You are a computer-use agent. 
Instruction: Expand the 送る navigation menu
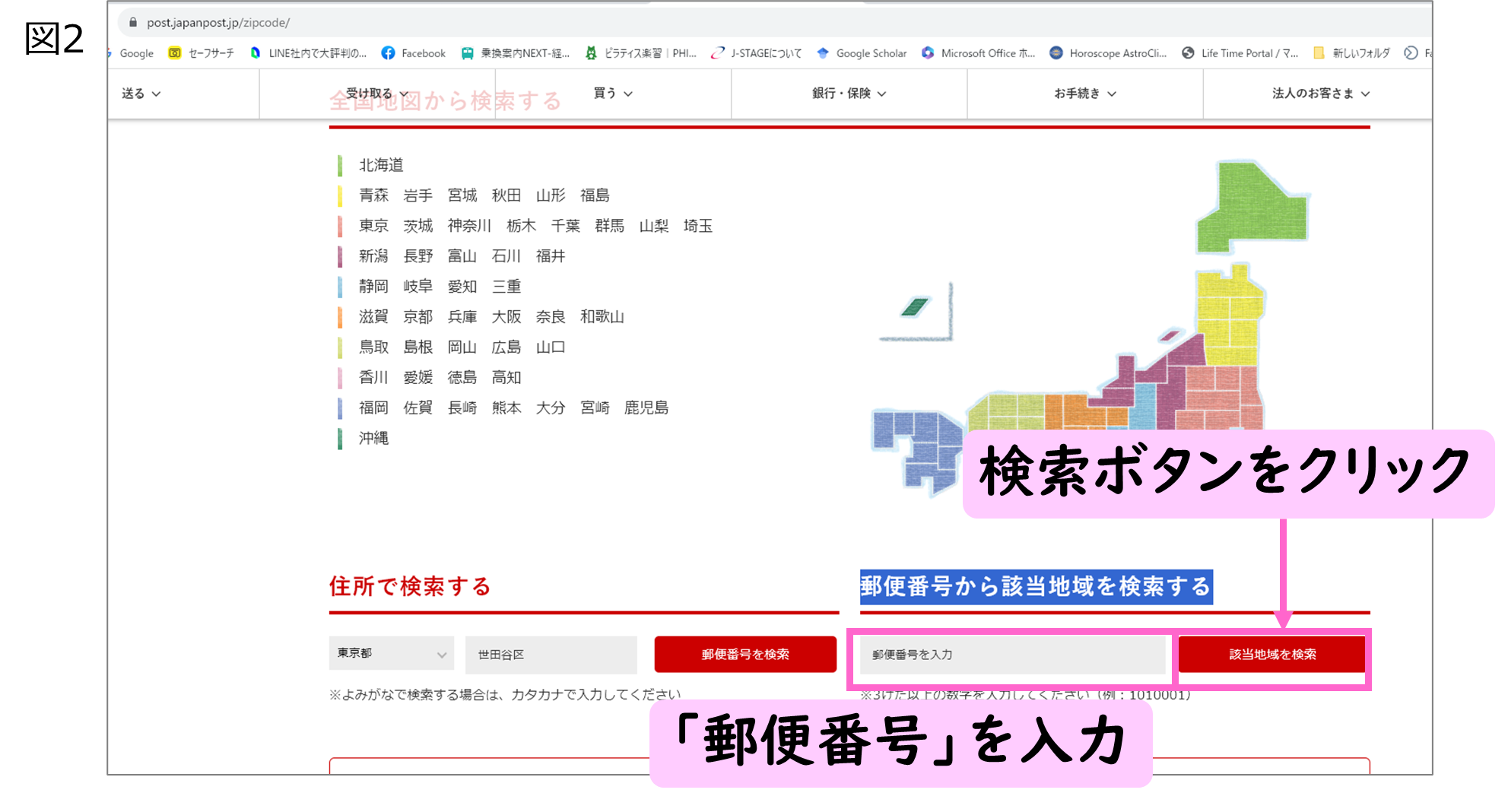[x=141, y=94]
